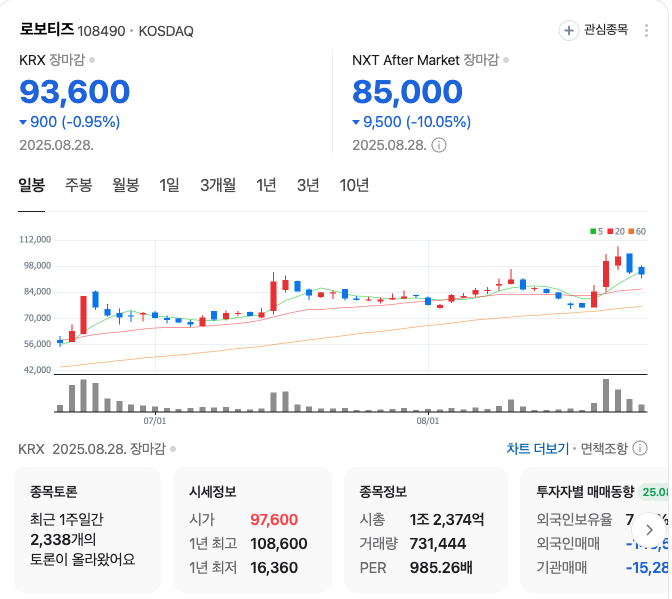Click the 1년 최저 value 16,360
The image size is (672, 599).
tap(274, 568)
